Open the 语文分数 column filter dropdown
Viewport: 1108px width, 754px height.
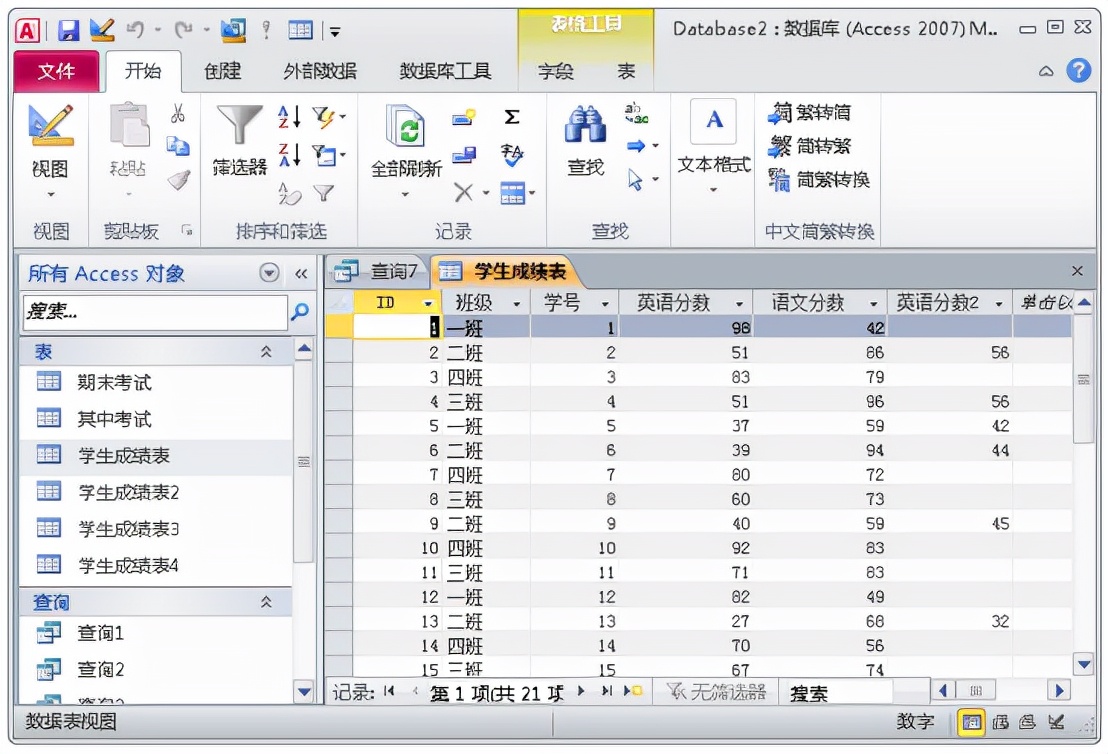[873, 304]
